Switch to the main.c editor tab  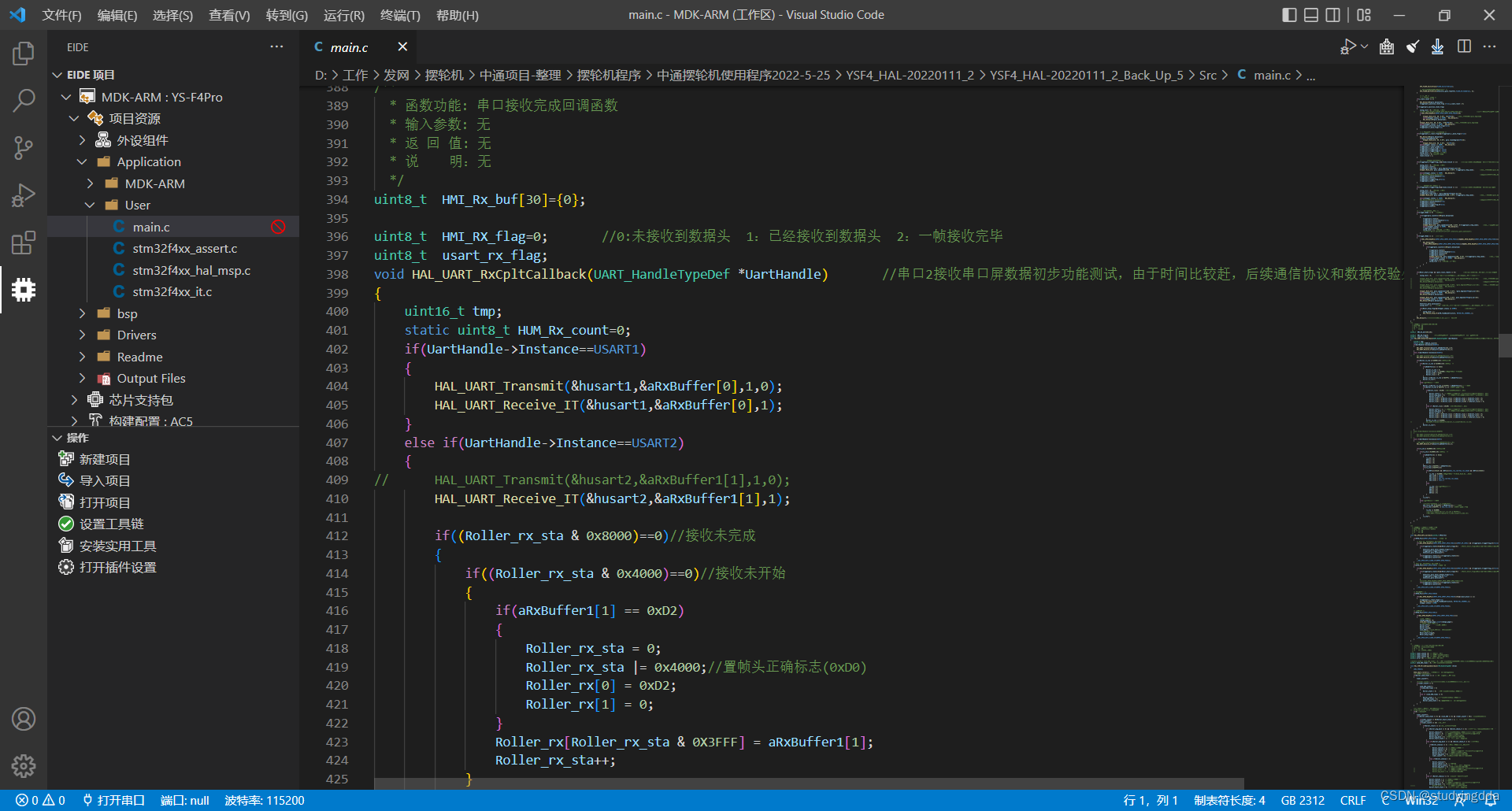point(349,47)
